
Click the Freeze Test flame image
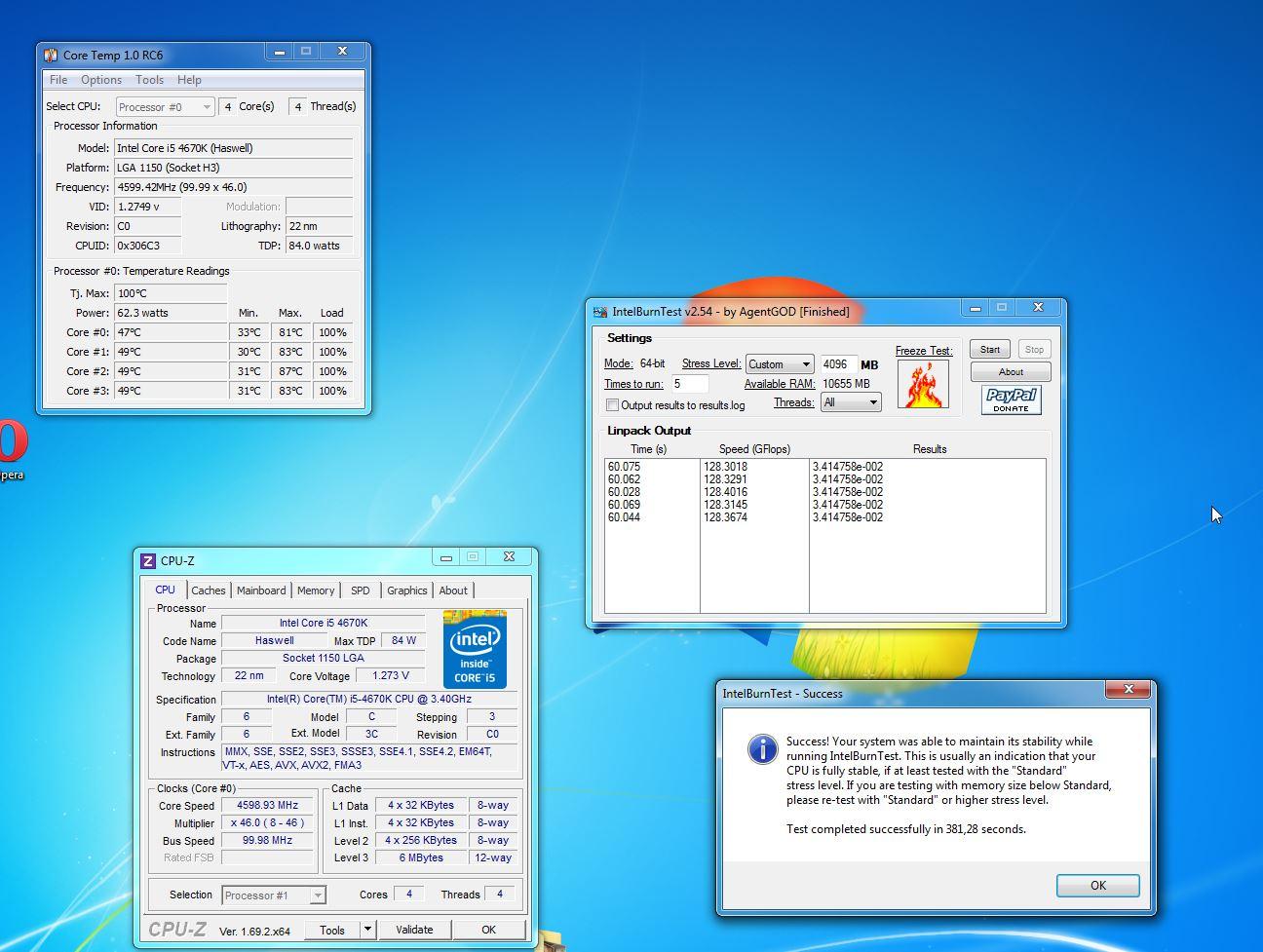tap(923, 384)
